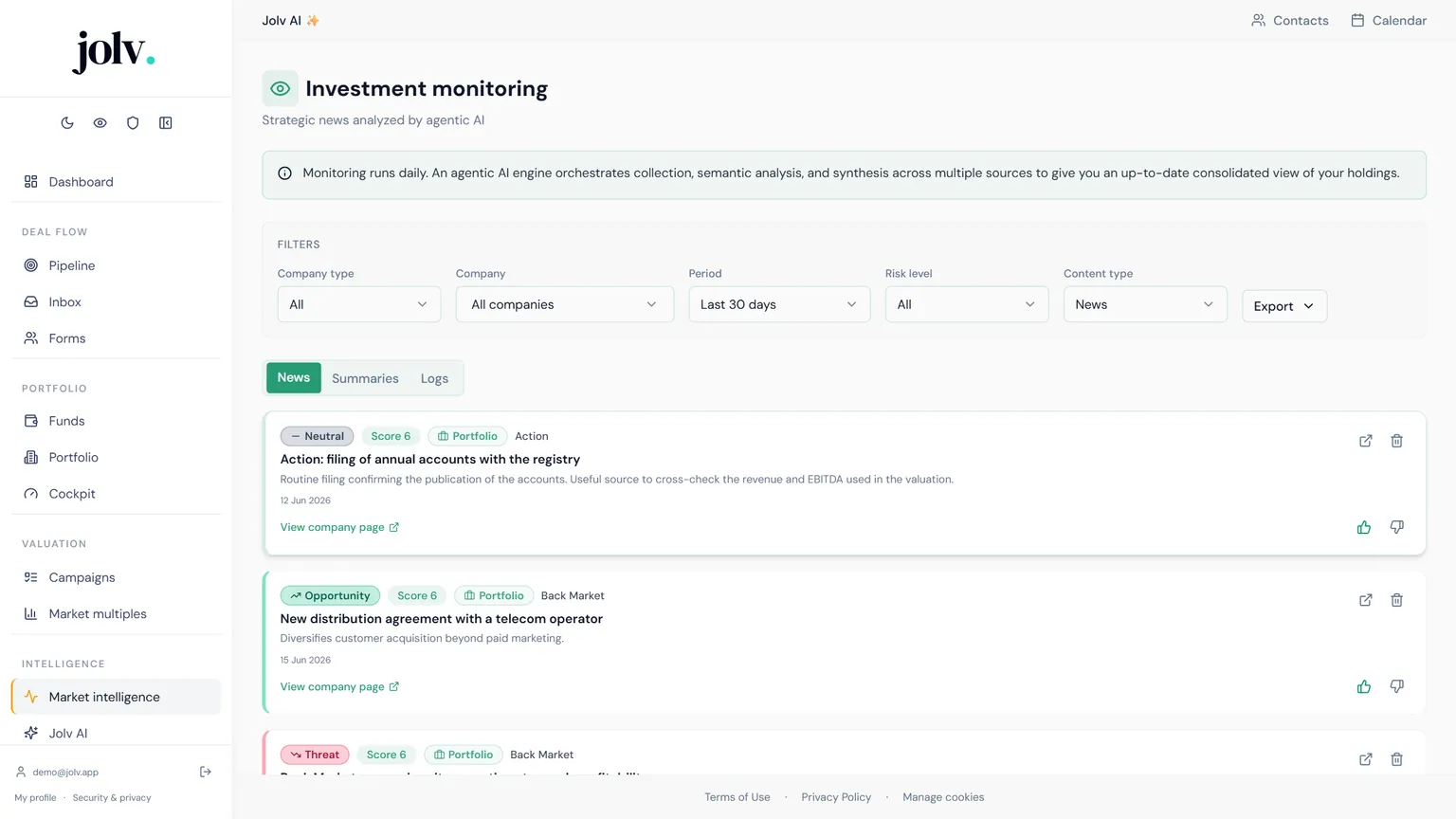Toggle dark mode moon icon
This screenshot has width=1456, height=819.
[x=67, y=123]
